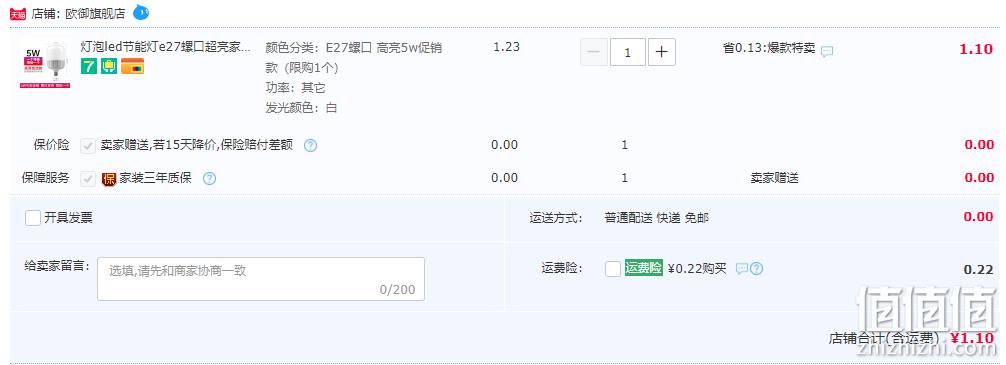Increase quantity with the plus button
The width and height of the screenshot is (1006, 365).
[x=661, y=53]
